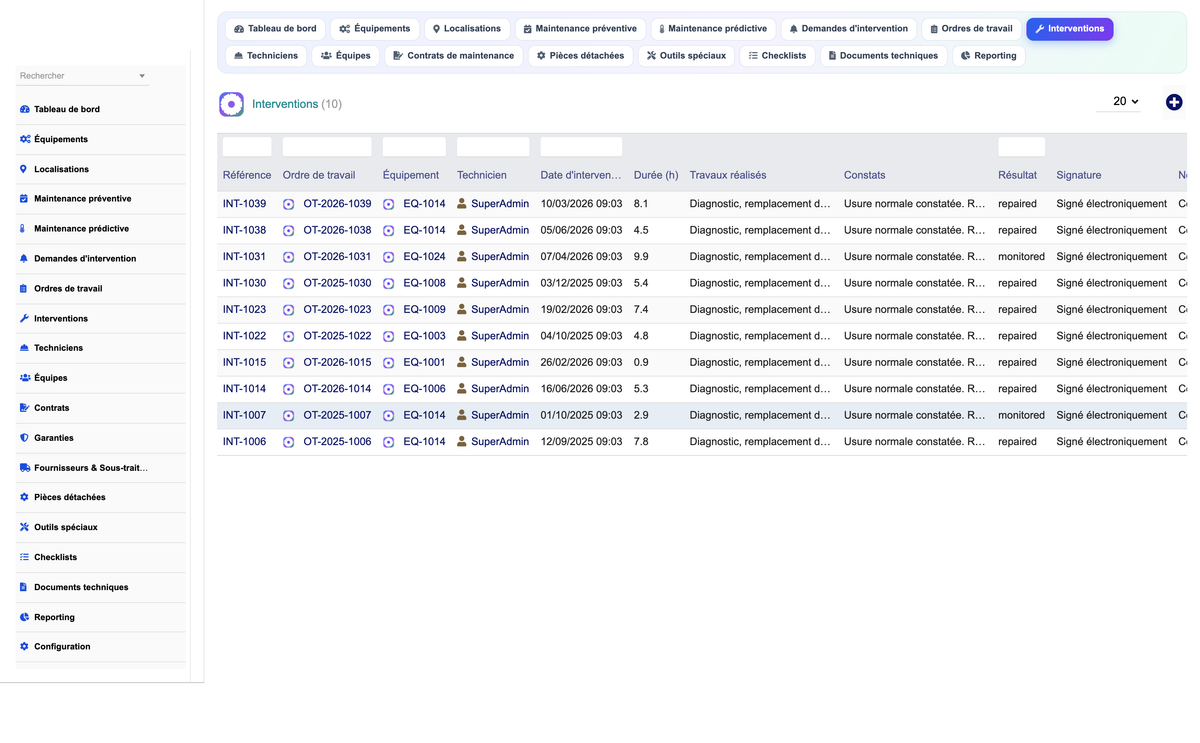This screenshot has width=1200, height=743.
Task: Click the Technicien filter field
Action: point(493,147)
